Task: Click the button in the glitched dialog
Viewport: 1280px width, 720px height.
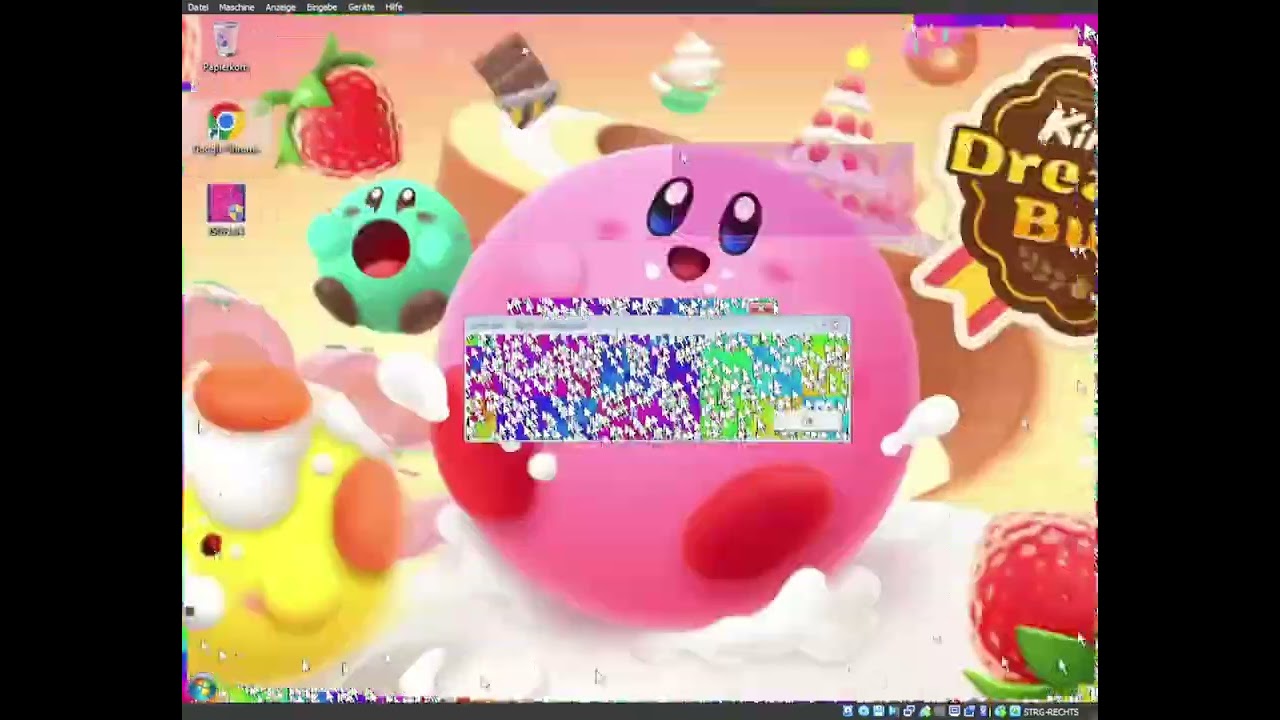Action: tap(808, 421)
